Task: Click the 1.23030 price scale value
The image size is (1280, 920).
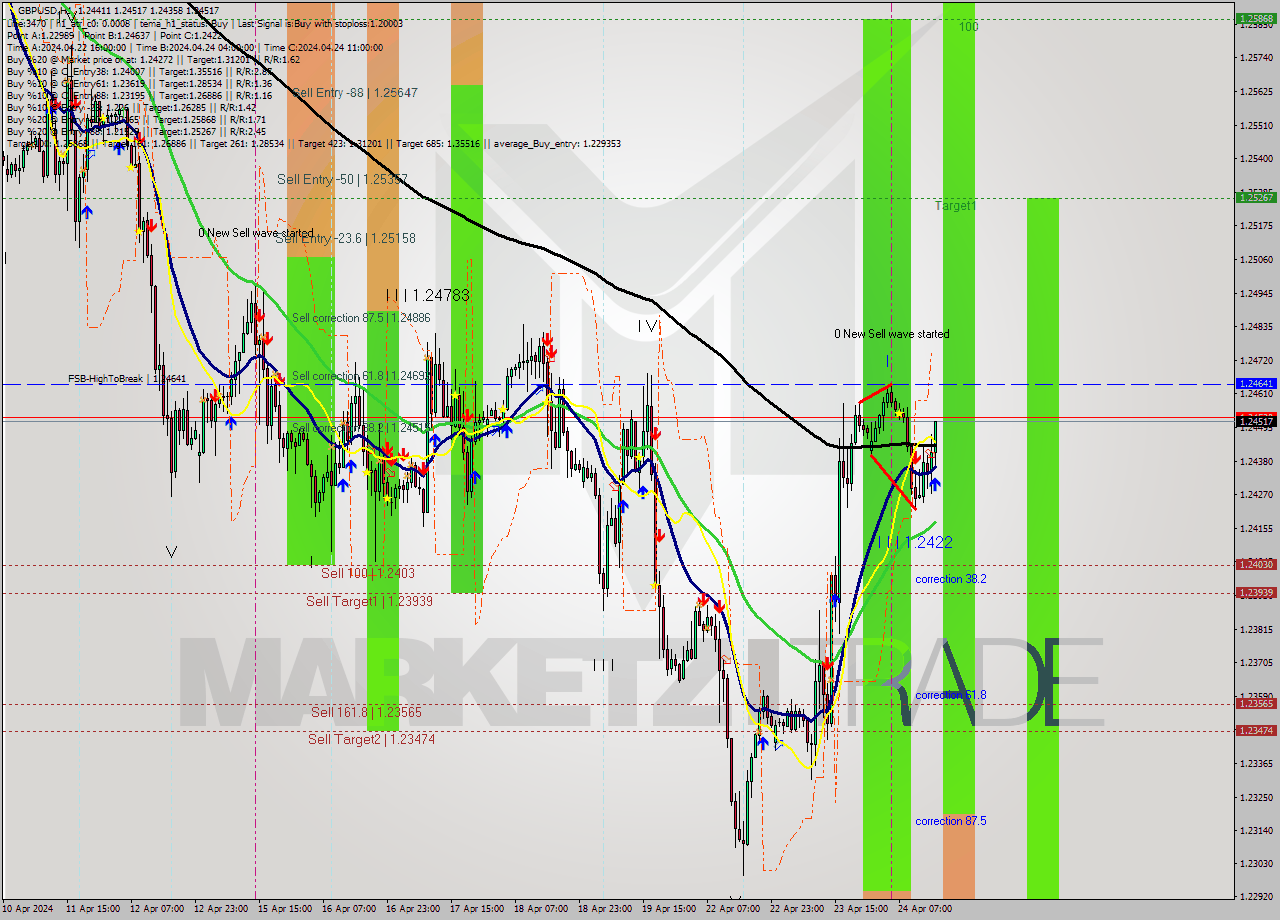Action: click(1255, 863)
